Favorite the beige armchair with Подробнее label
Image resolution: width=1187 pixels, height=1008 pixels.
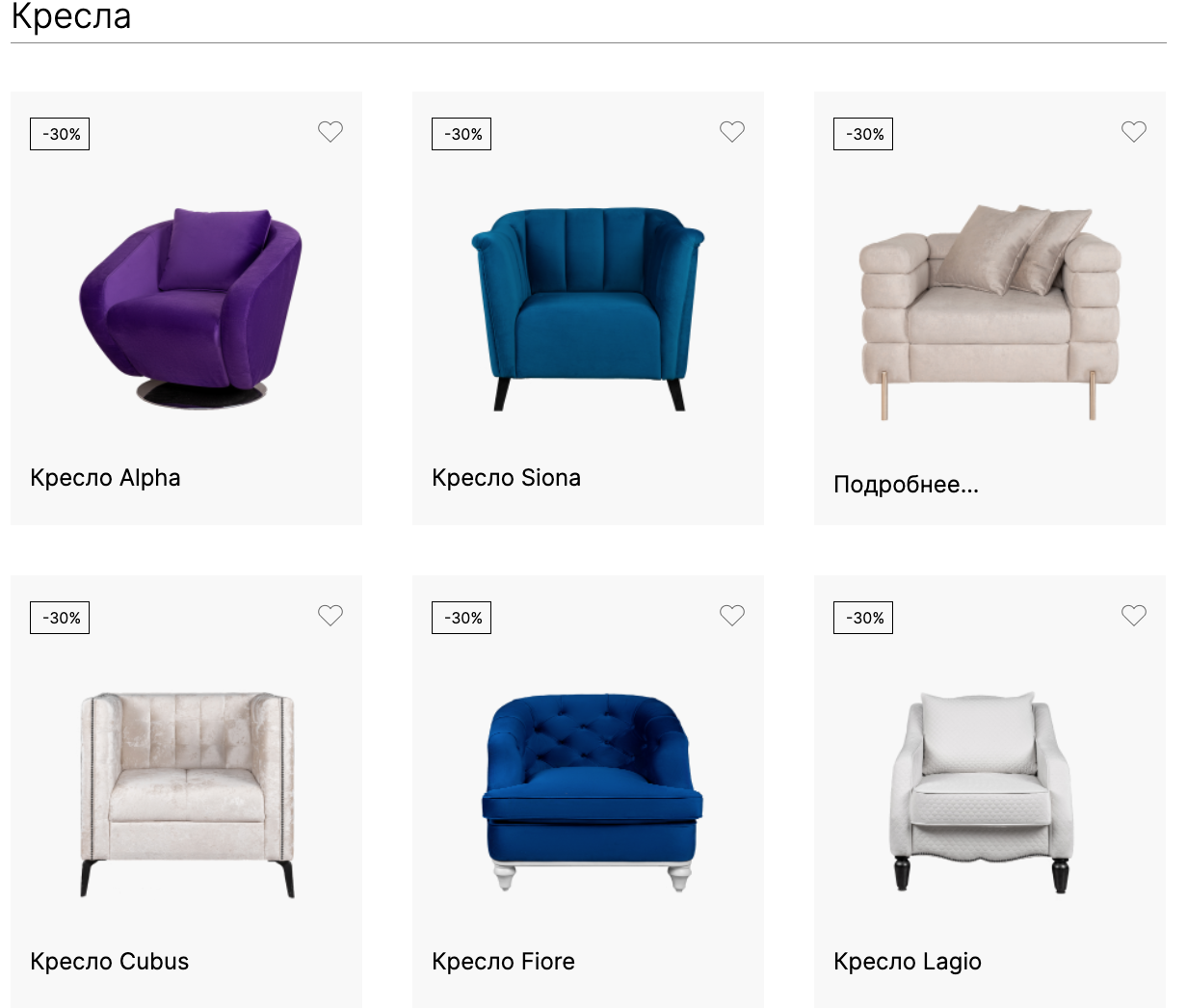[1134, 132]
